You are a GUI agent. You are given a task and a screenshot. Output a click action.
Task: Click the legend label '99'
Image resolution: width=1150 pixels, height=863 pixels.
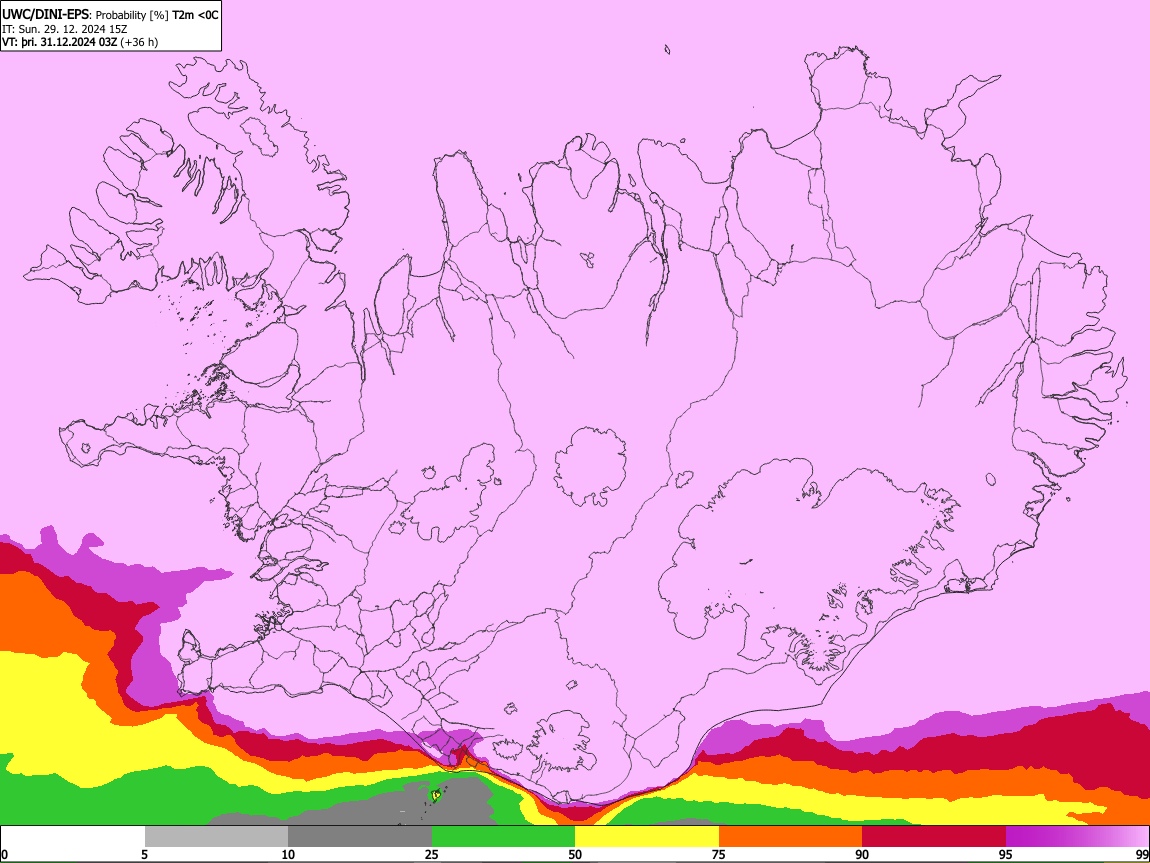[x=1141, y=855]
